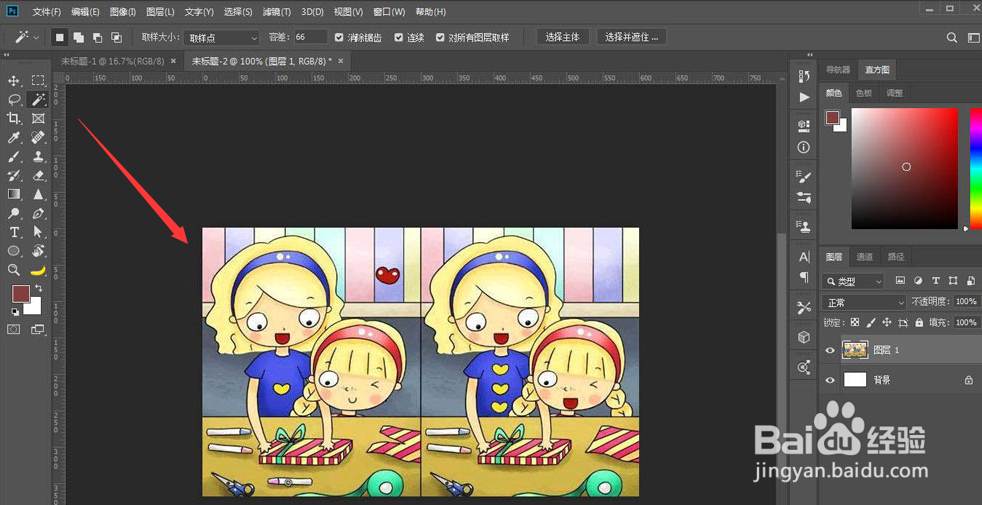
Task: Select the Rectangular Marquee tool
Action: (x=38, y=80)
